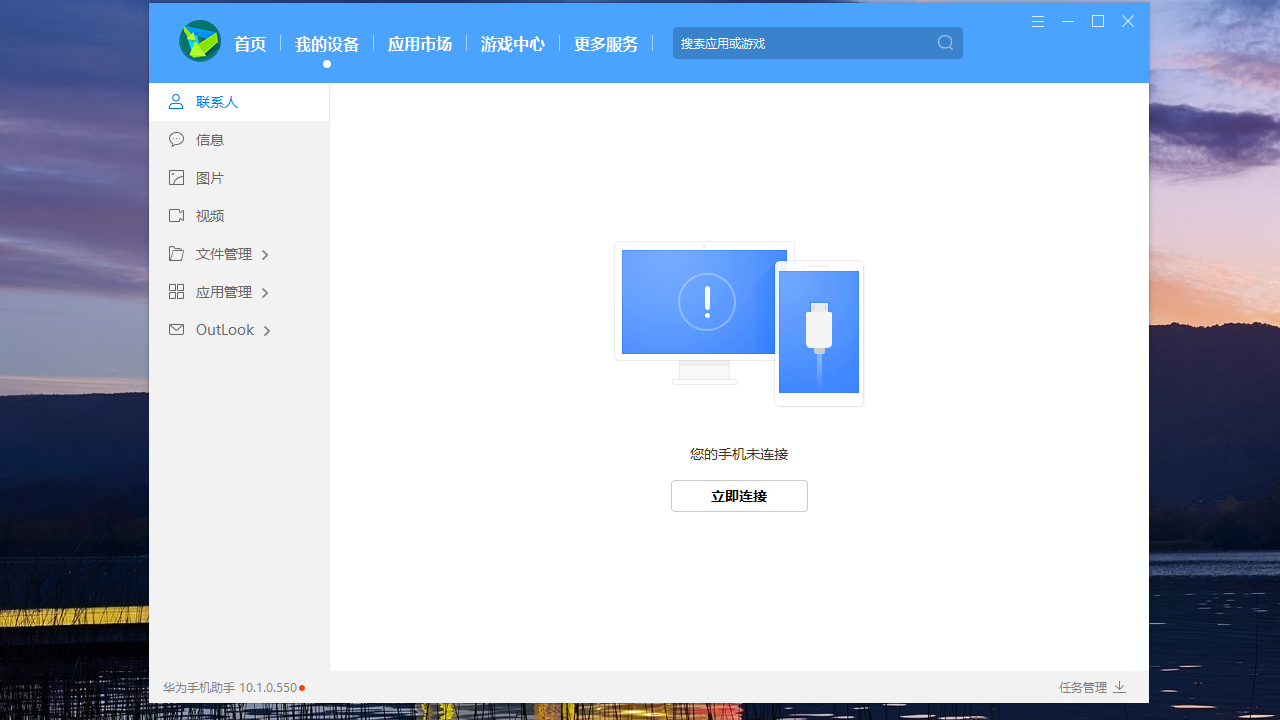Viewport: 1280px width, 720px height.
Task: Open the Messages (信息) panel icon
Action: pos(176,139)
